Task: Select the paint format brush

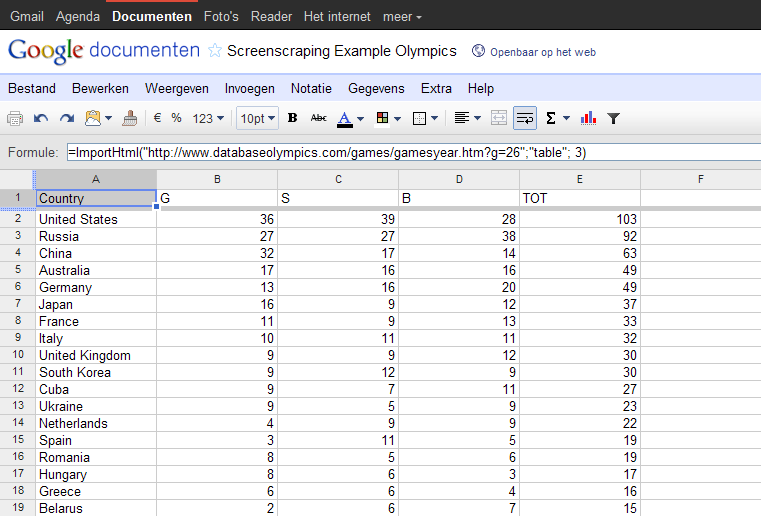Action: (x=130, y=118)
